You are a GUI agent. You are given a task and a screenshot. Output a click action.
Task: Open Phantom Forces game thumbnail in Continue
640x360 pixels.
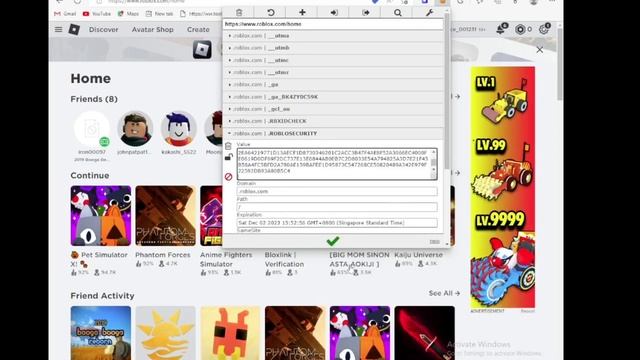tap(165, 216)
